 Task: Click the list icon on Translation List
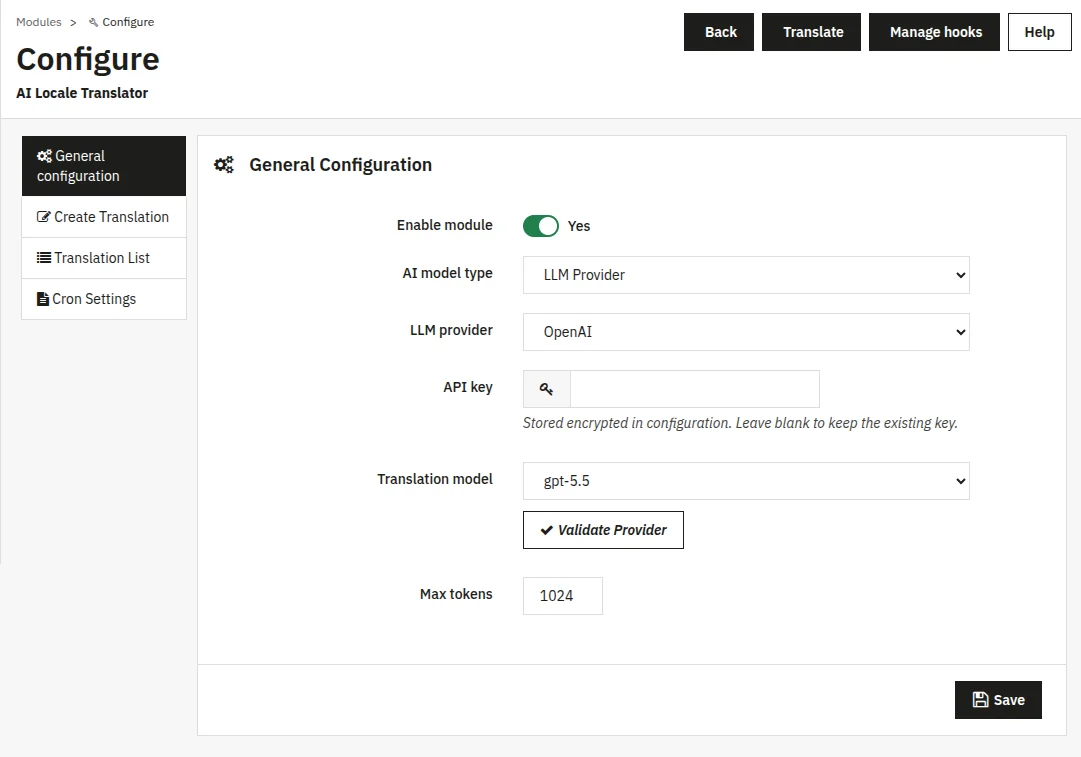pyautogui.click(x=43, y=258)
